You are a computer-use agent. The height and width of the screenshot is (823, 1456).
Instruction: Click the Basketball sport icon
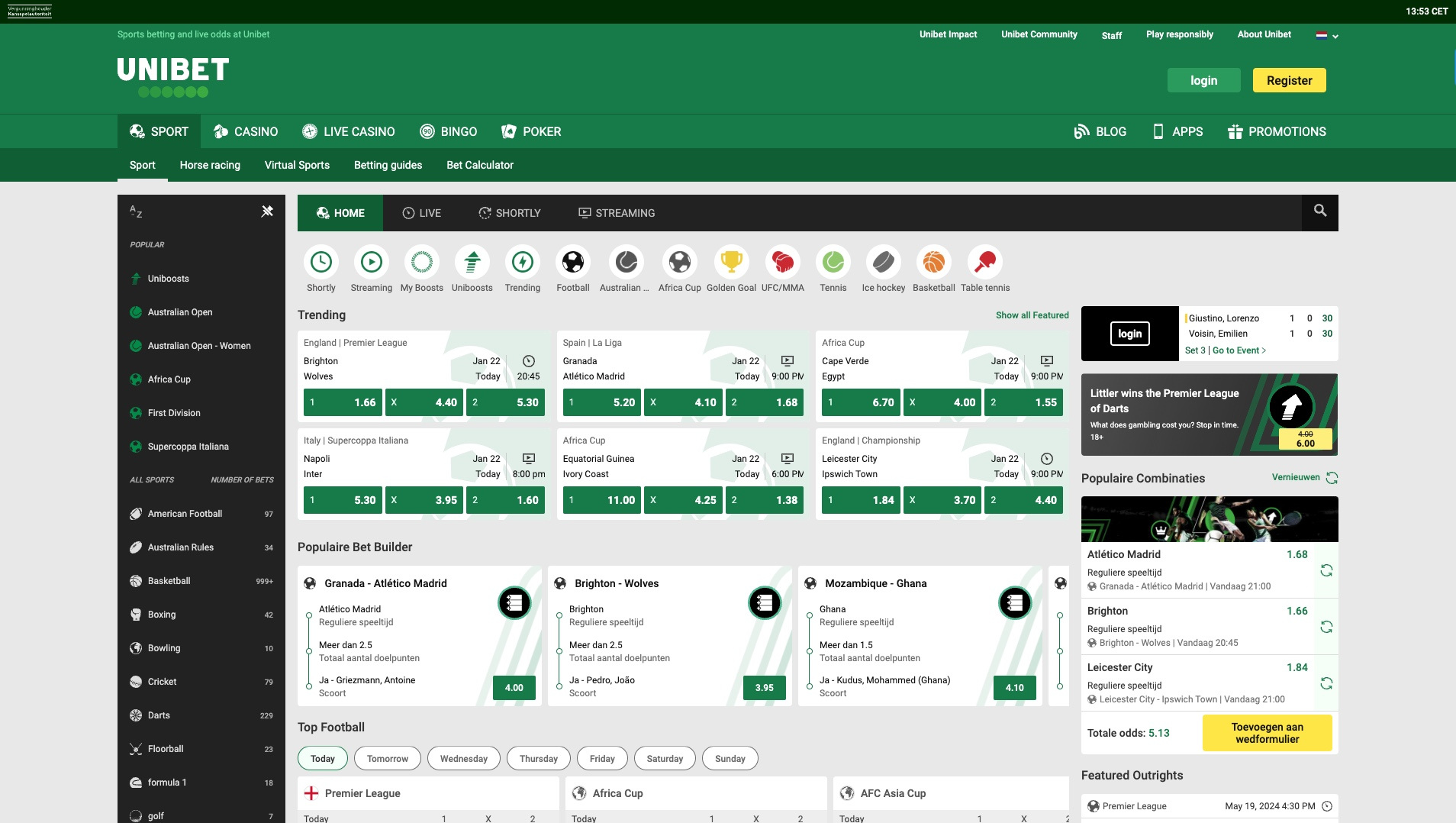tap(933, 263)
